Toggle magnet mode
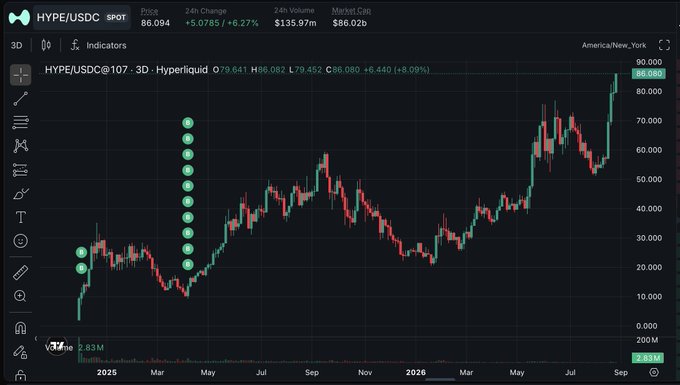The height and width of the screenshot is (385, 680). click(20, 328)
